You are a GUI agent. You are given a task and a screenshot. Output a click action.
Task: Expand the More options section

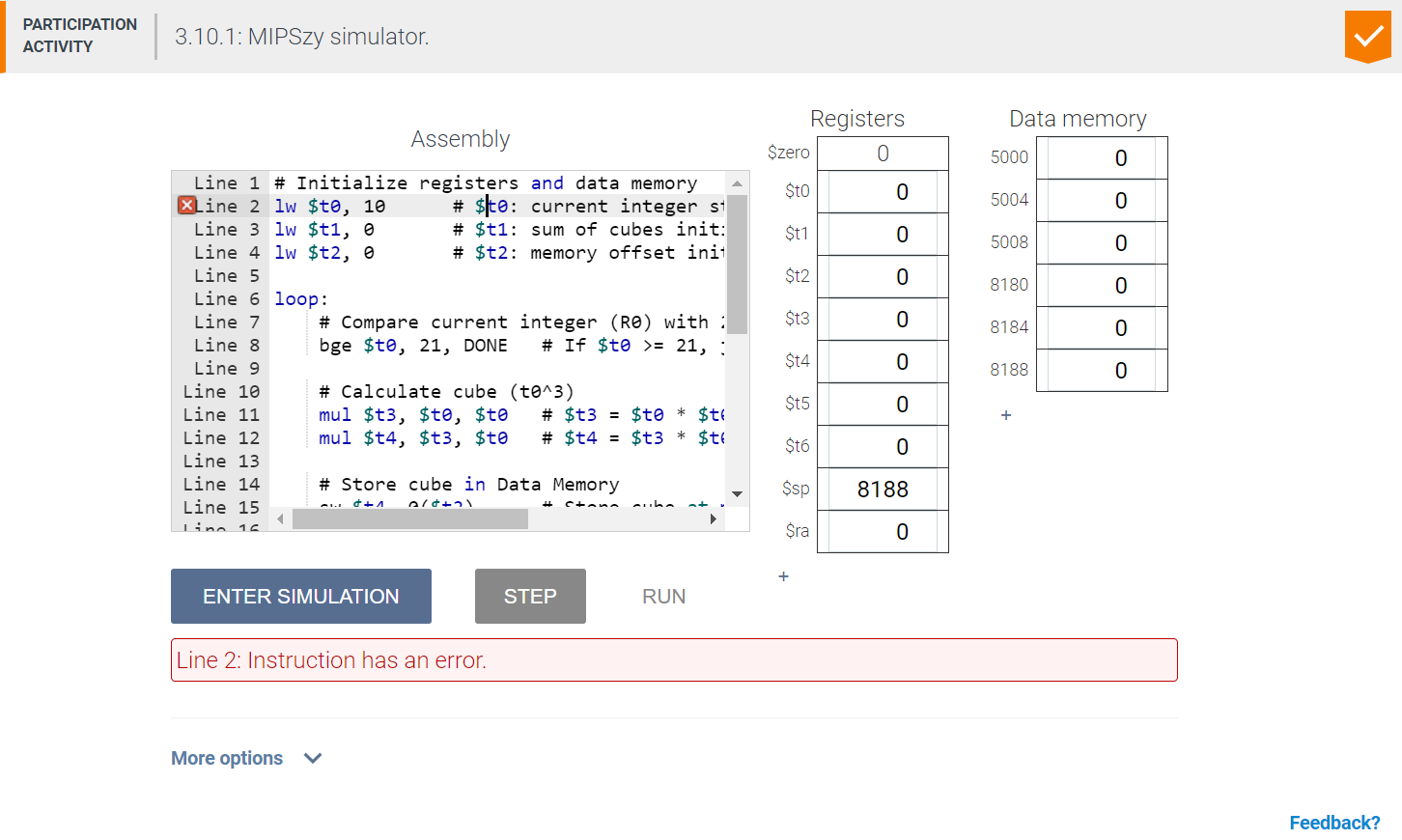[x=246, y=758]
